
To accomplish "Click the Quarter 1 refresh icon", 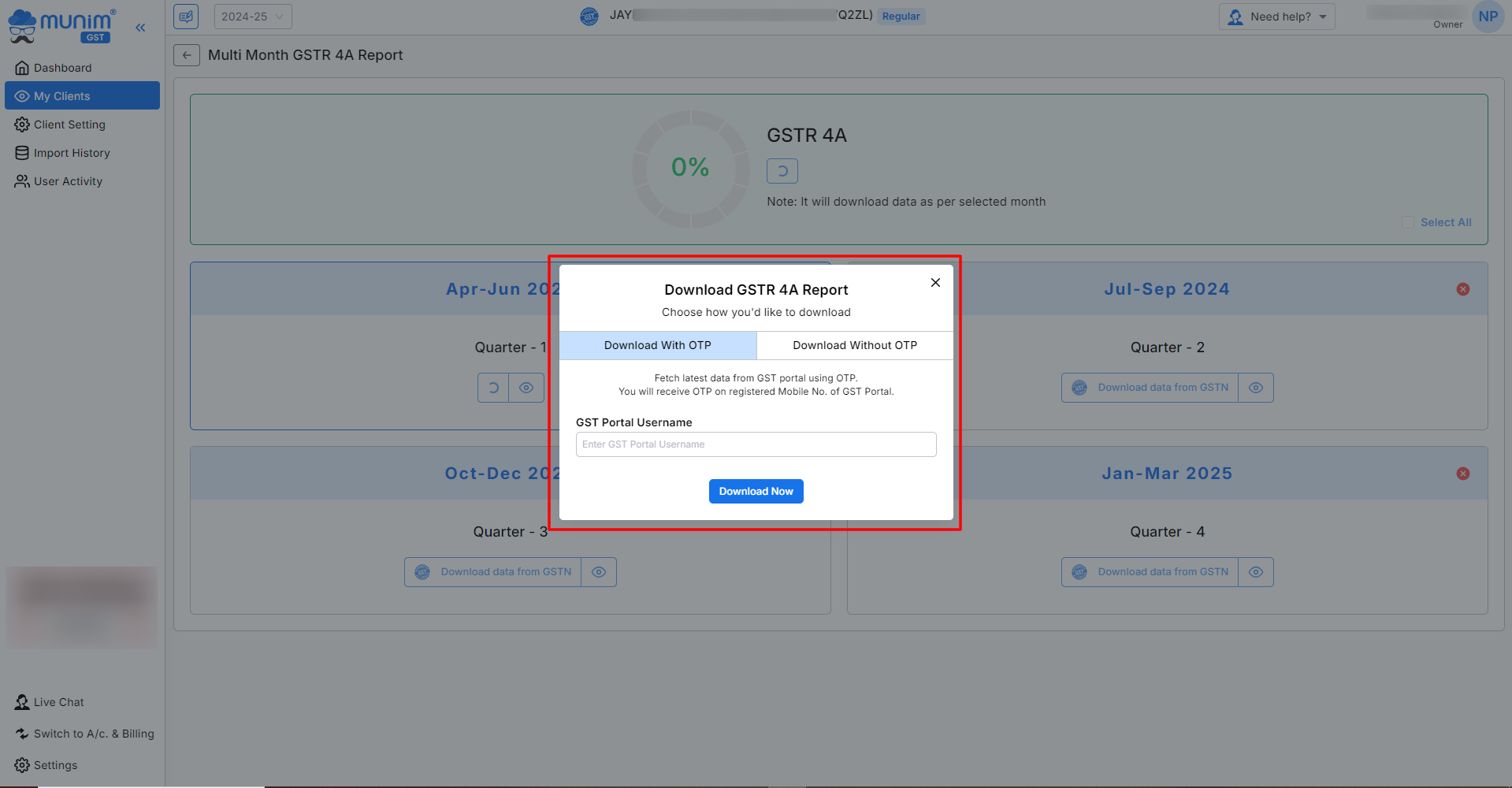I will pyautogui.click(x=493, y=388).
